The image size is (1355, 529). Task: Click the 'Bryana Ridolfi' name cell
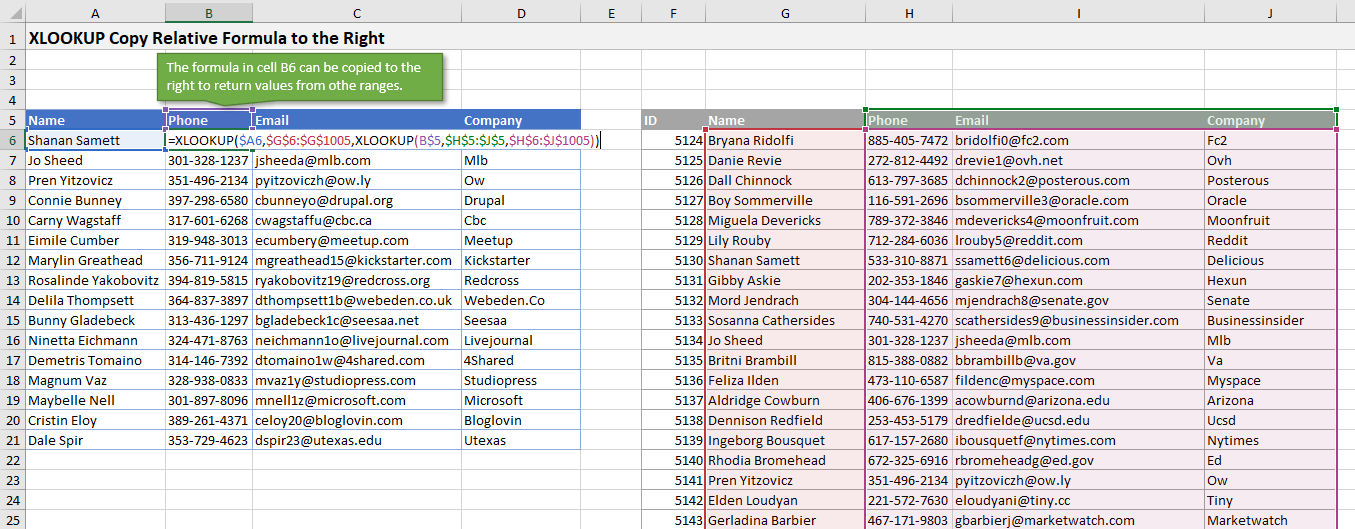point(785,141)
